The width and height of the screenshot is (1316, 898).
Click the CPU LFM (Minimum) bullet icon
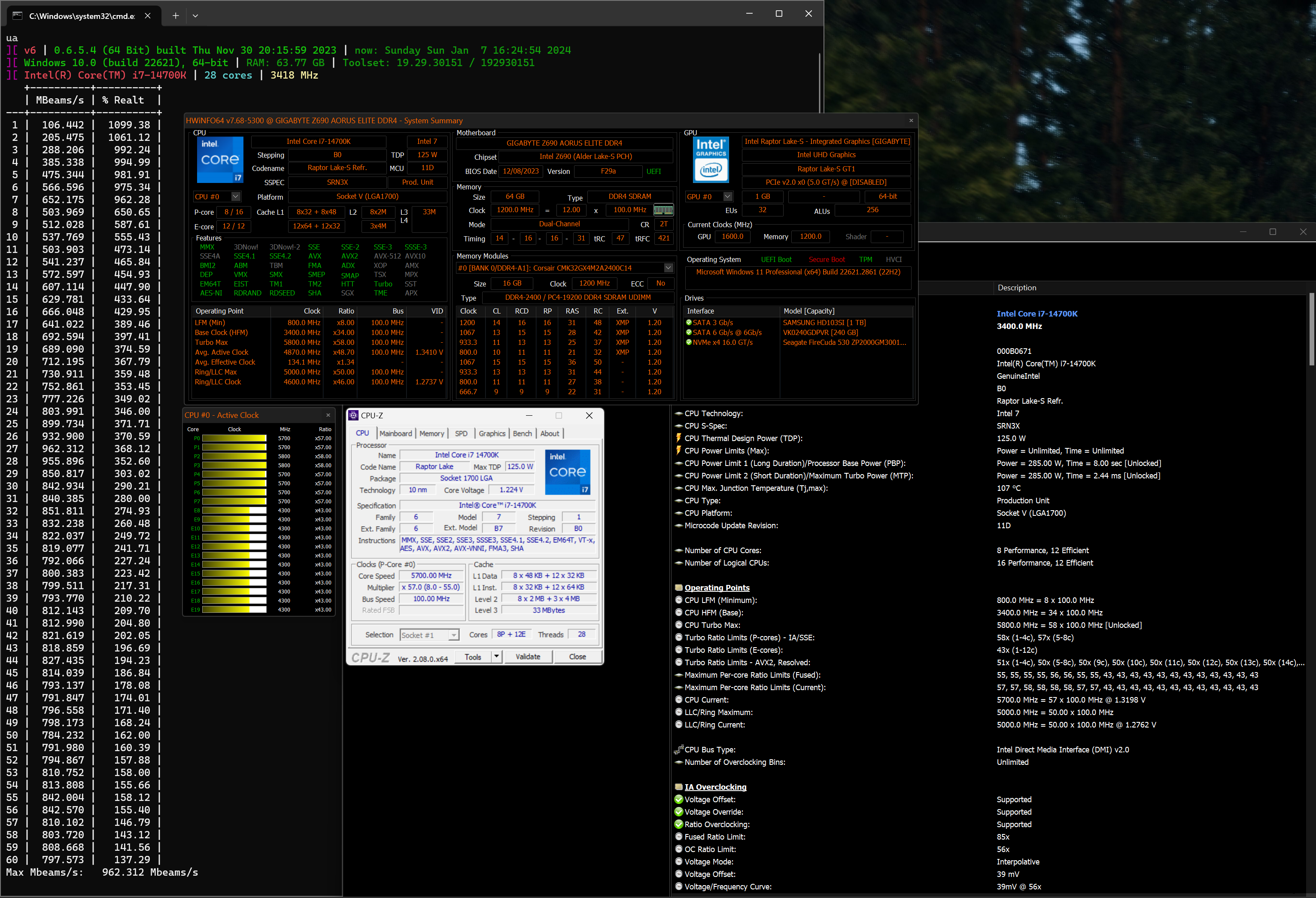point(678,600)
